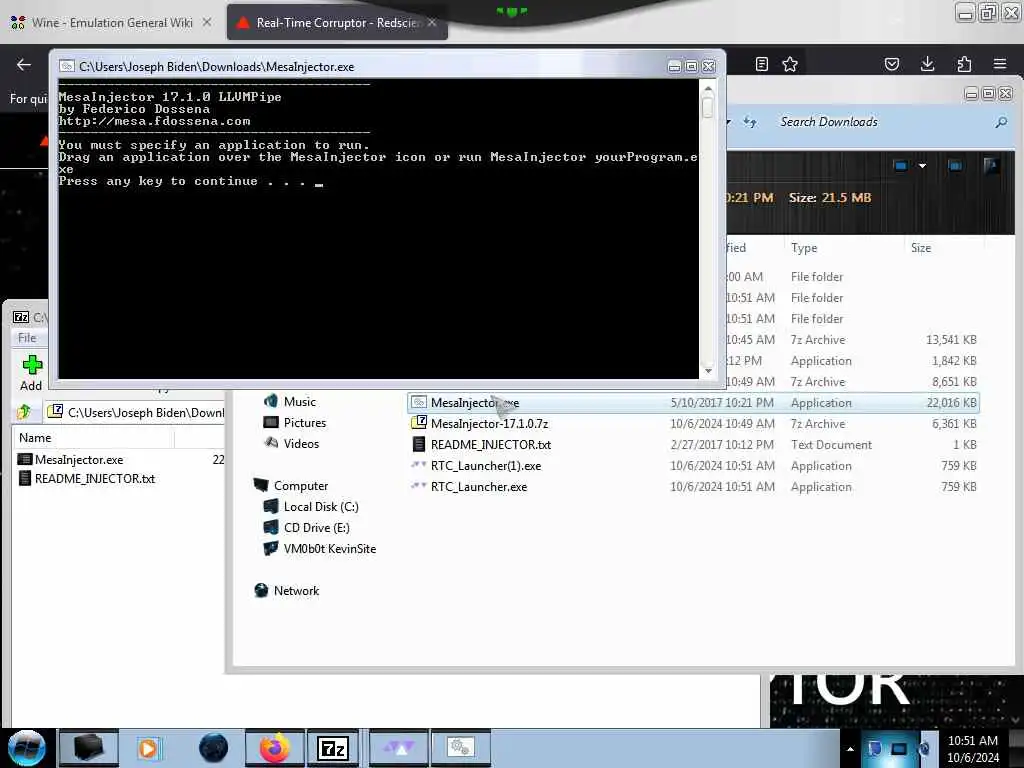The image size is (1024, 768).
Task: Click the 7z Archive type of 13,541 KB file
Action: point(818,340)
